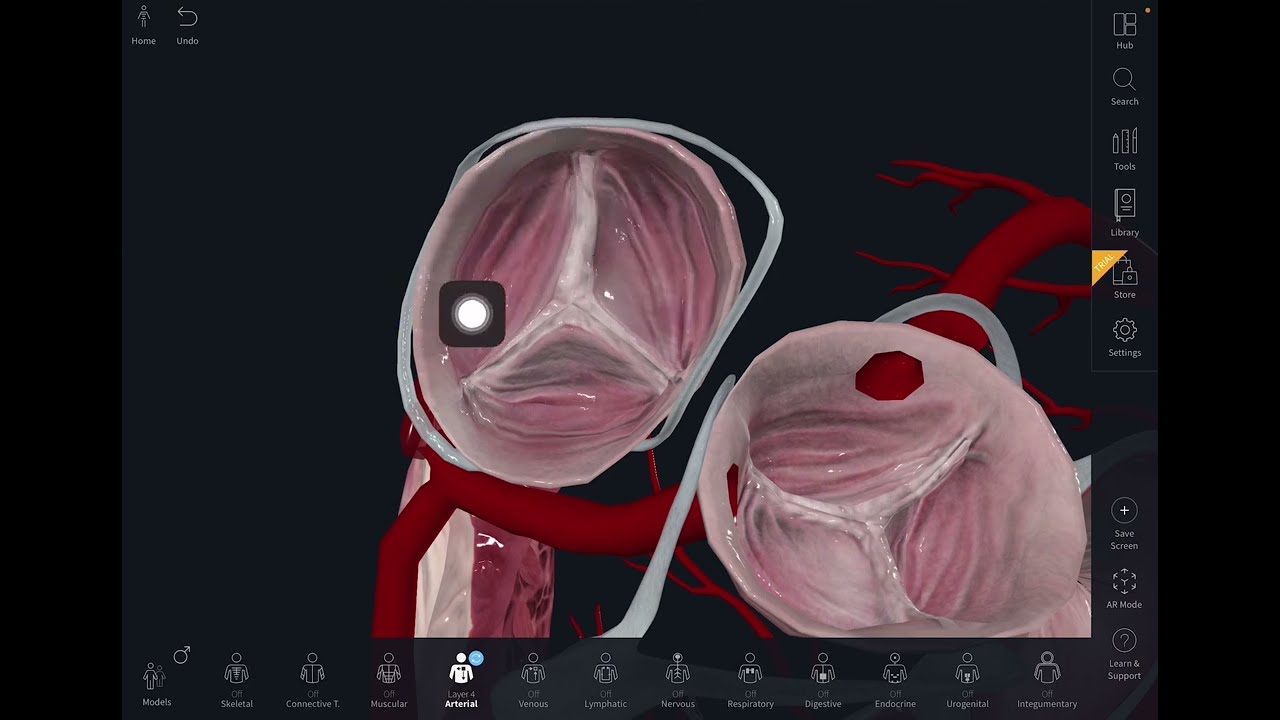Select the red hexagonal coronary opening
The image size is (1280, 720).
[889, 376]
